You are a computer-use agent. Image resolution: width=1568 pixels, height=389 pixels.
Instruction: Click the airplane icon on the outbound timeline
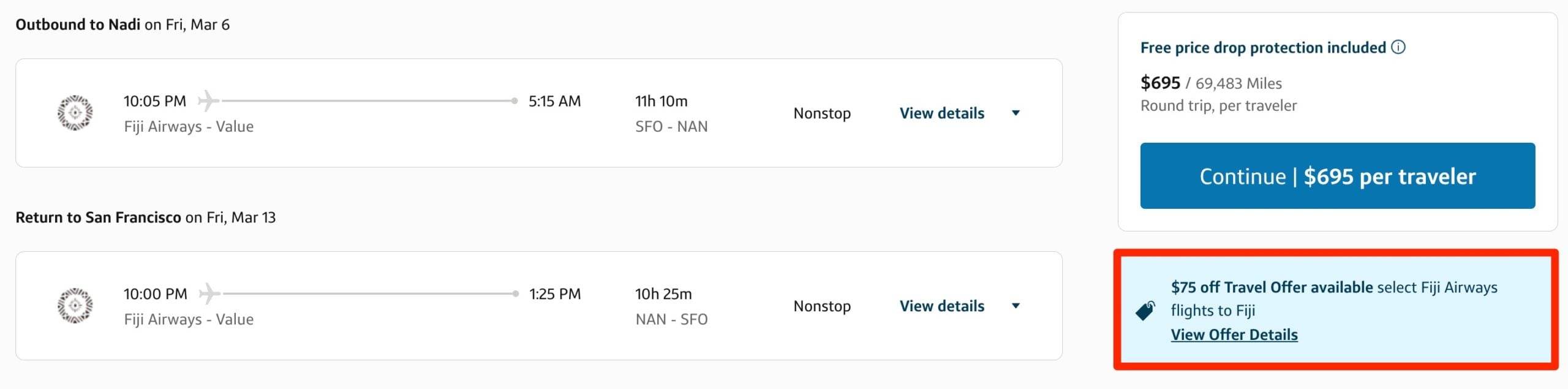[x=209, y=100]
